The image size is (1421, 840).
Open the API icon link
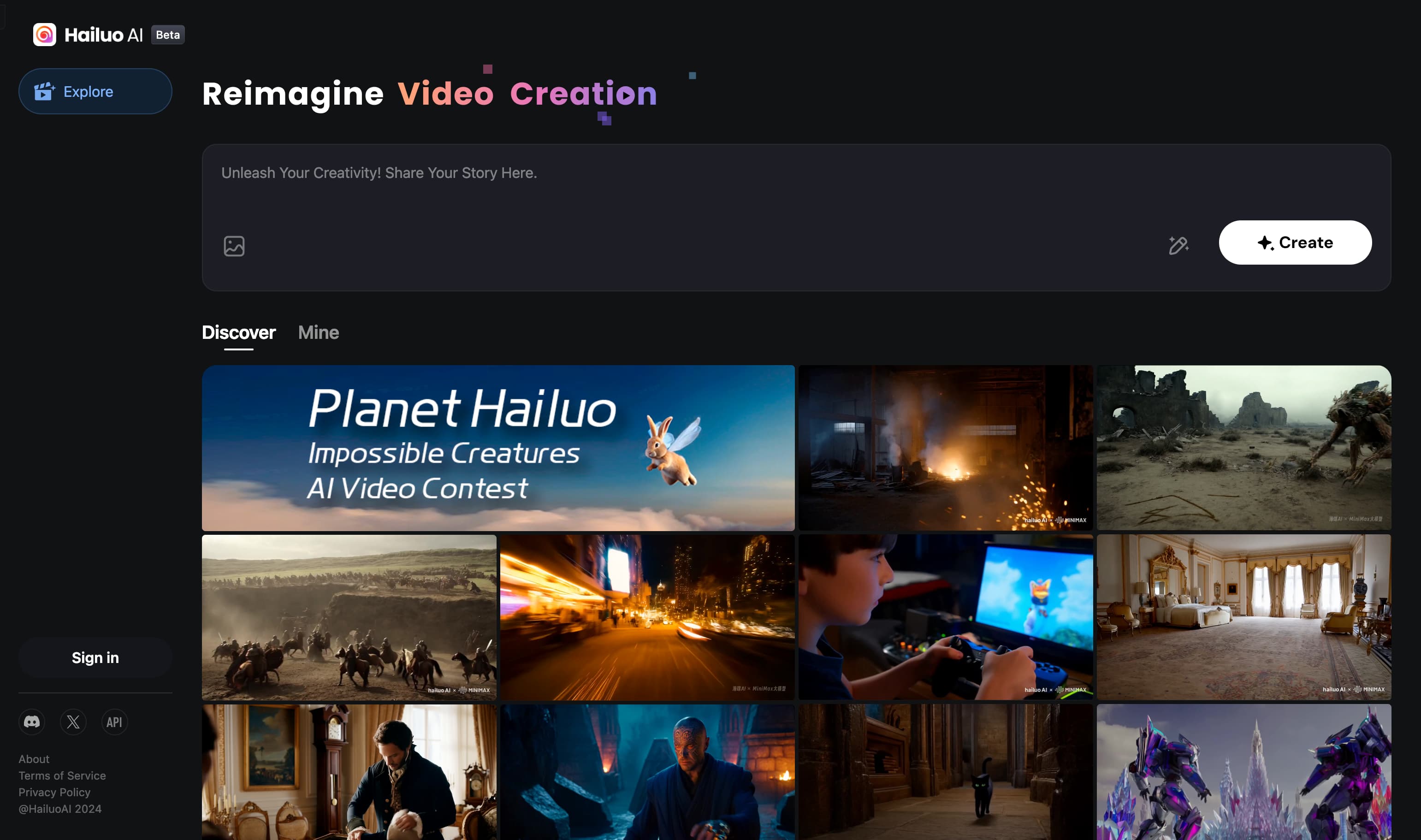pyautogui.click(x=114, y=722)
